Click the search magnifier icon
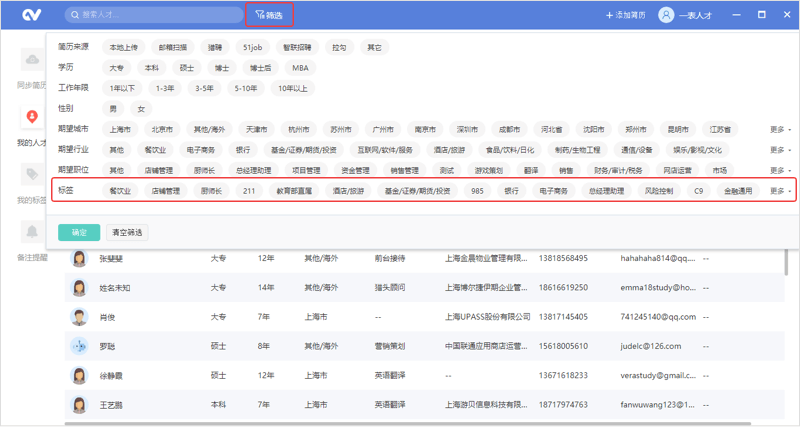This screenshot has width=800, height=427. tap(75, 15)
